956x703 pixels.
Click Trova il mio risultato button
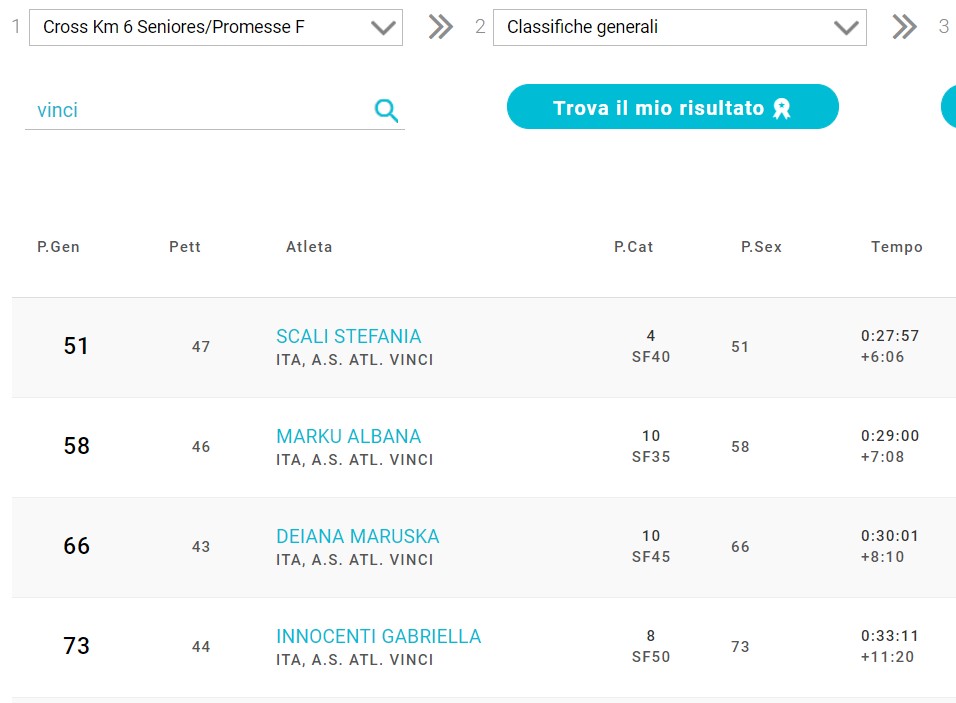672,107
